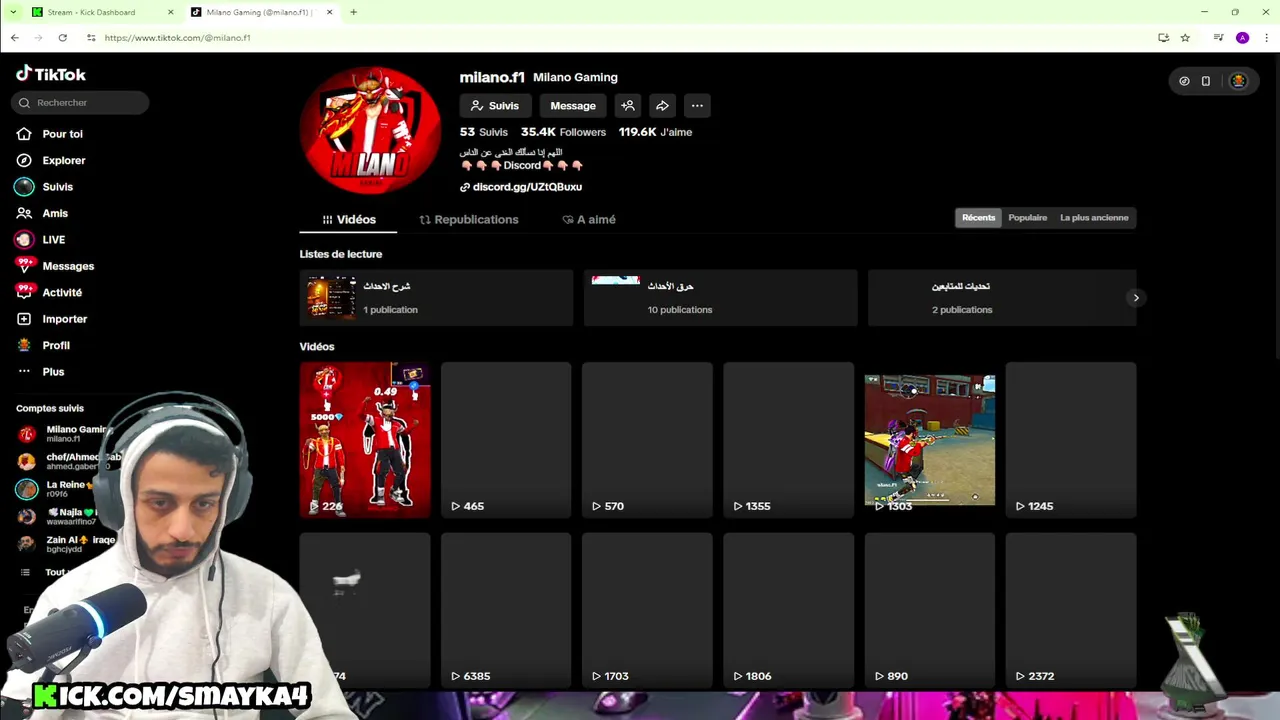Open the TikTok home logo
This screenshot has height=720, width=1280.
[51, 74]
